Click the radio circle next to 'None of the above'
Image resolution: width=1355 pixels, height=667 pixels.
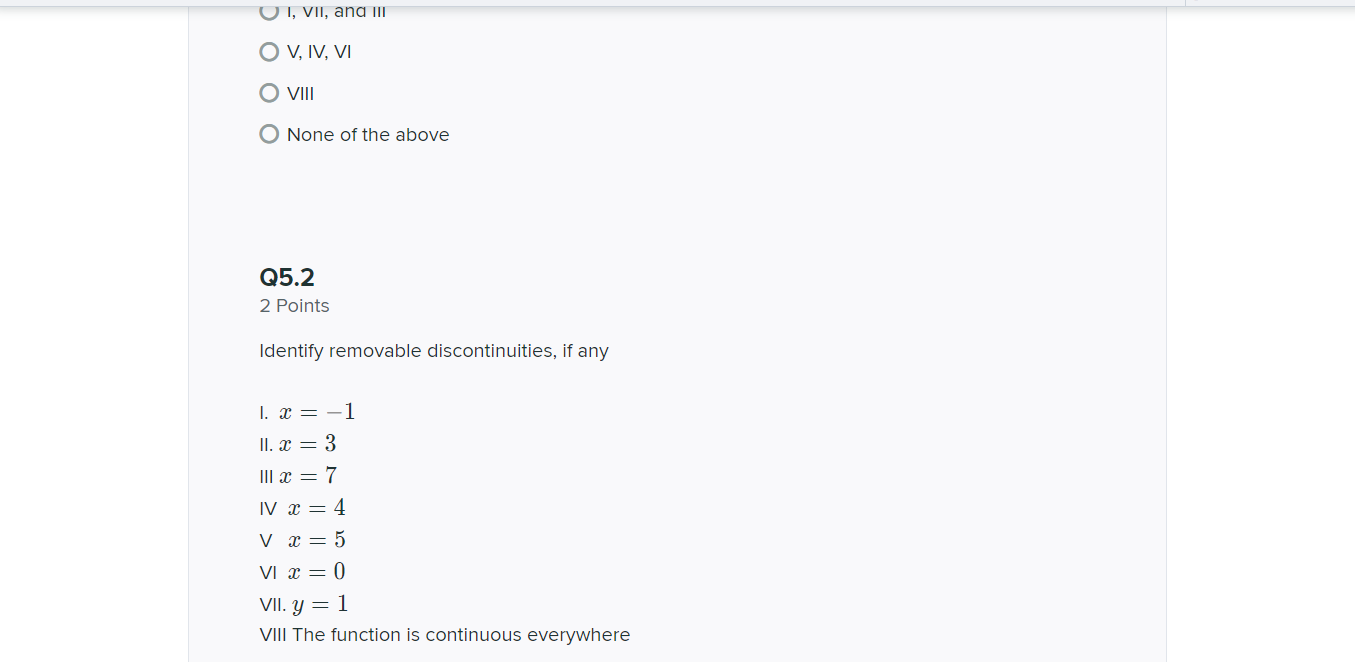(268, 133)
